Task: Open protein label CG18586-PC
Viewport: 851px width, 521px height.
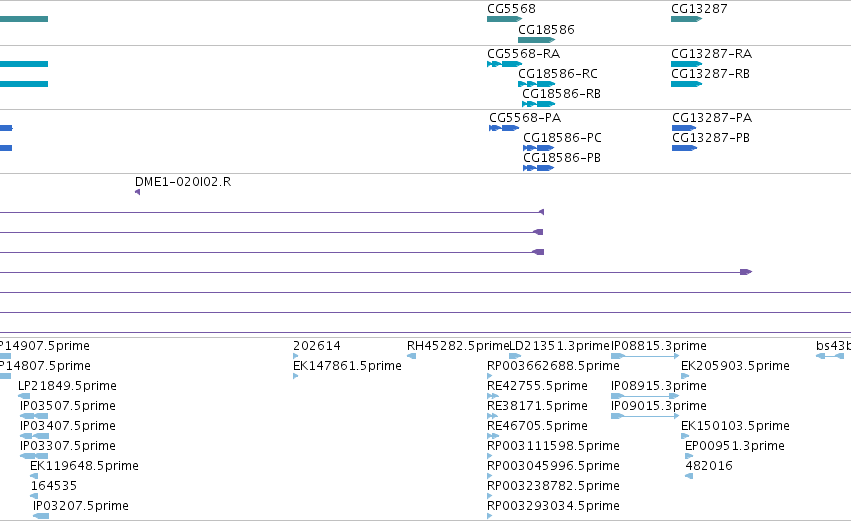Action: tap(562, 138)
